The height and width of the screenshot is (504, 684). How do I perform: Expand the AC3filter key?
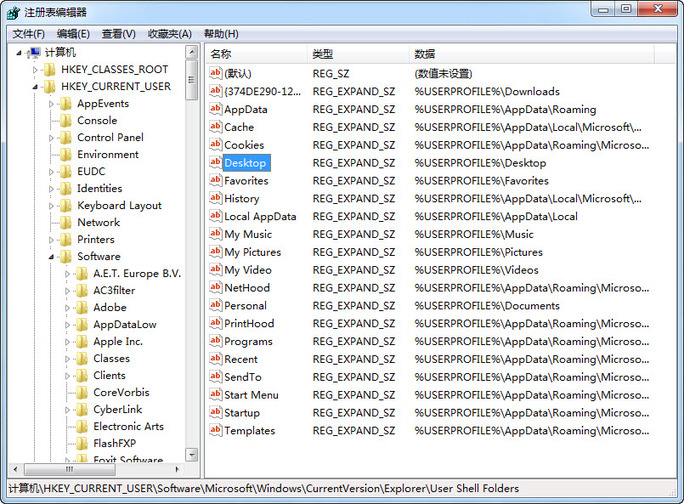tap(67, 291)
